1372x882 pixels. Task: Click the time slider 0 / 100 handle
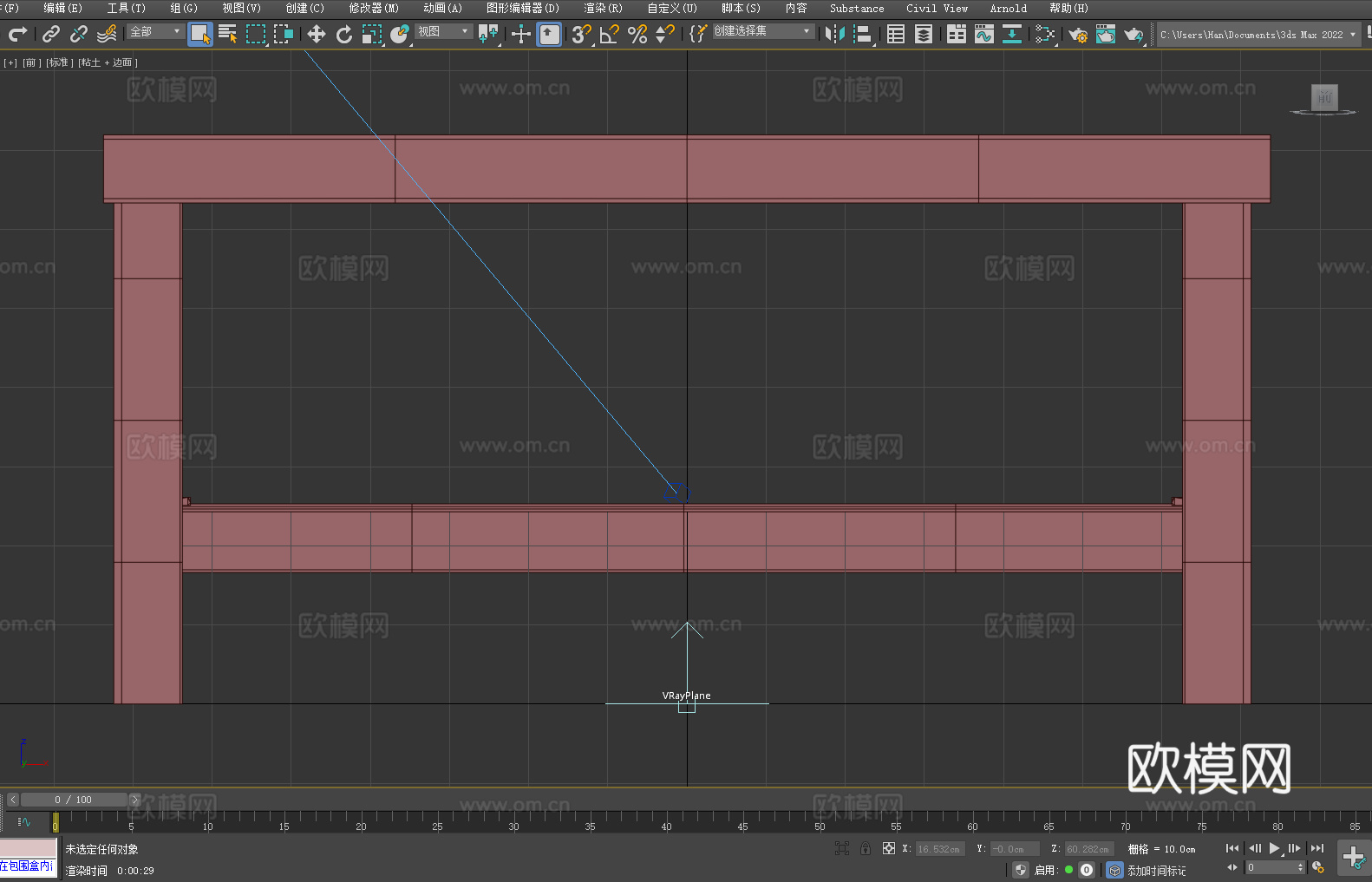[x=74, y=800]
